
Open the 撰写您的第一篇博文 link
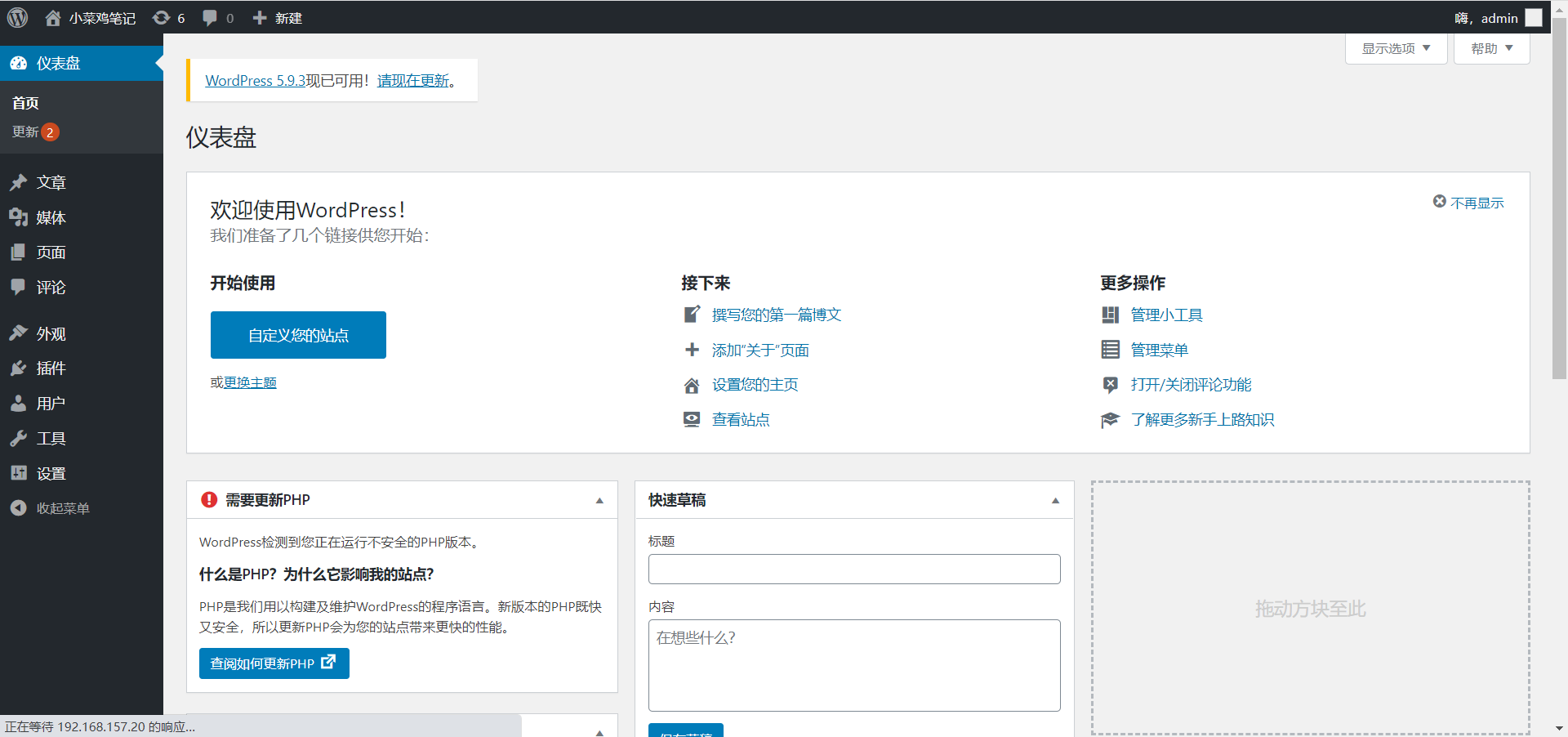[777, 315]
